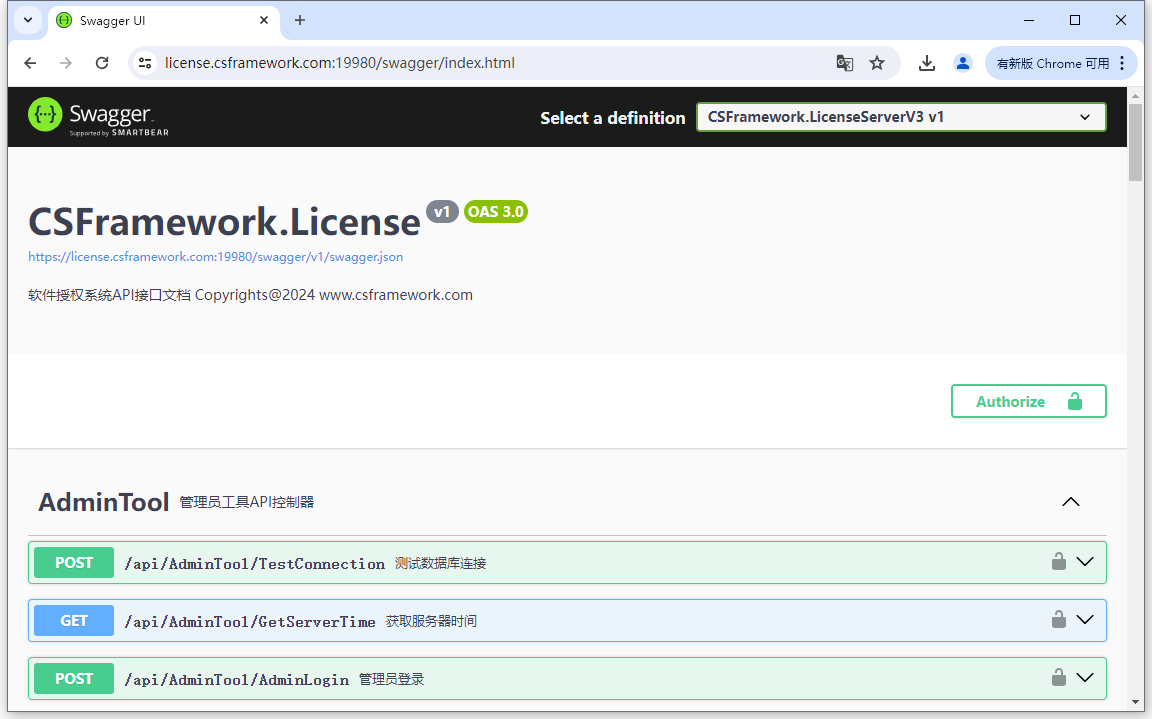Click the POST badge for TestConnection

point(74,563)
